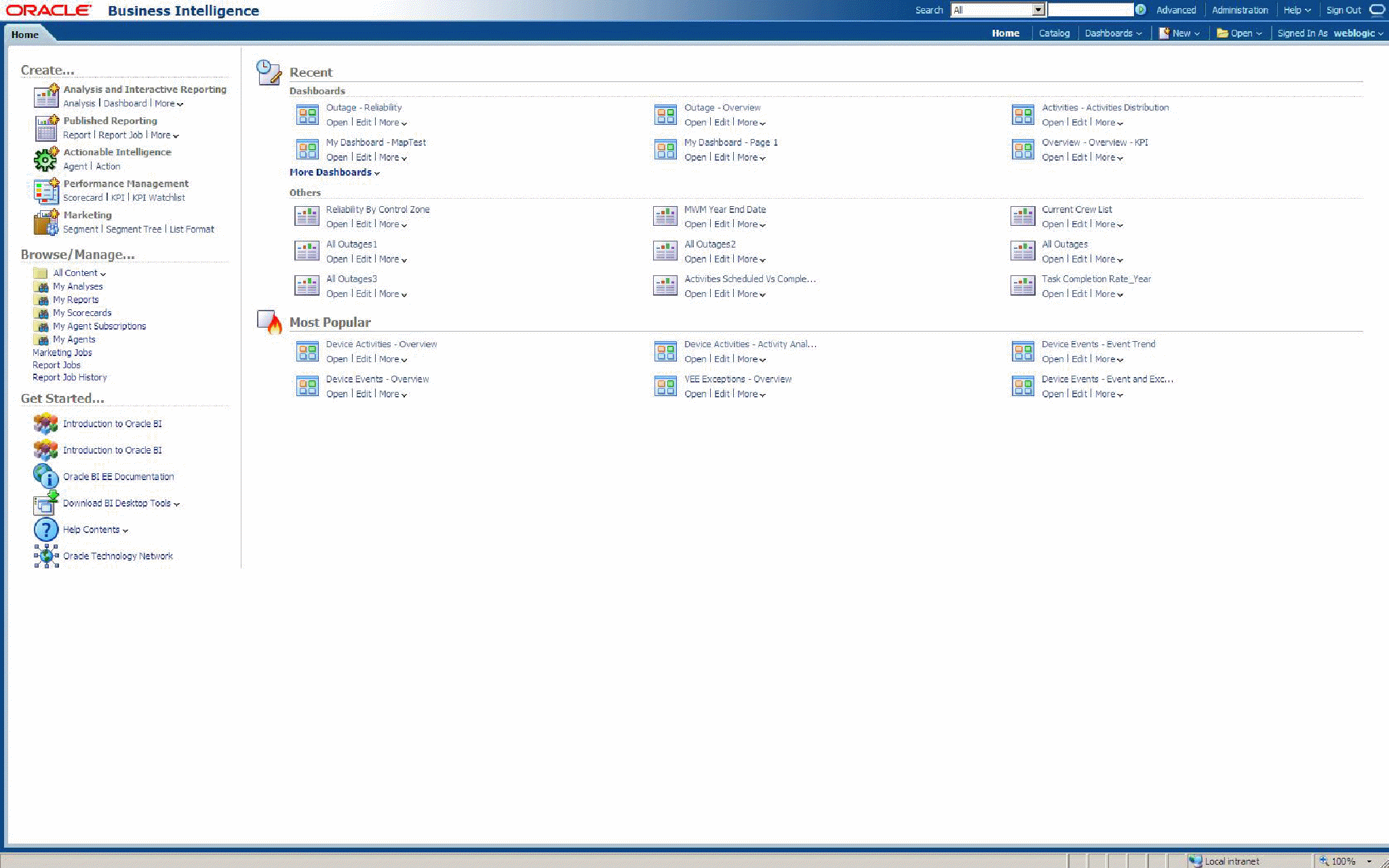
Task: Click the VEE Exceptions - Overview dashboard icon
Action: tap(665, 387)
